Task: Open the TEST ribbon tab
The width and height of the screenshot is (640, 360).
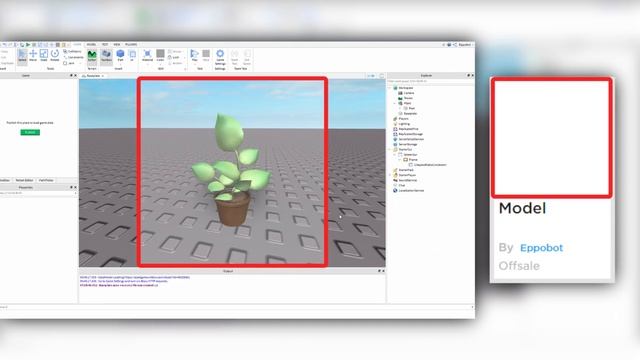Action: (105, 44)
